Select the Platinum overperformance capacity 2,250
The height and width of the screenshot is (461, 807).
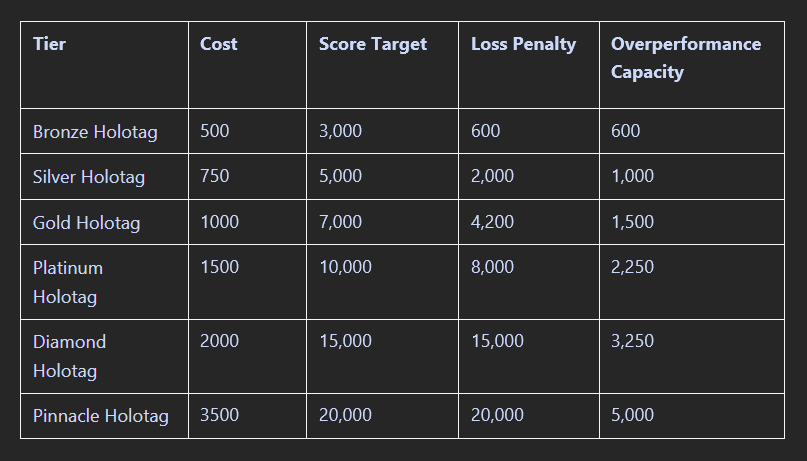(632, 267)
